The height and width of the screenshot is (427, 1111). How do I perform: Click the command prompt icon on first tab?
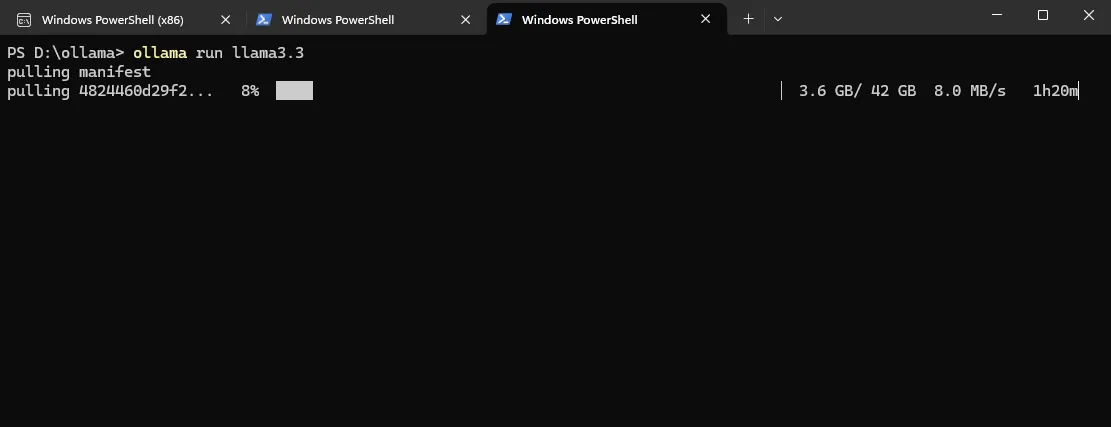[24, 20]
